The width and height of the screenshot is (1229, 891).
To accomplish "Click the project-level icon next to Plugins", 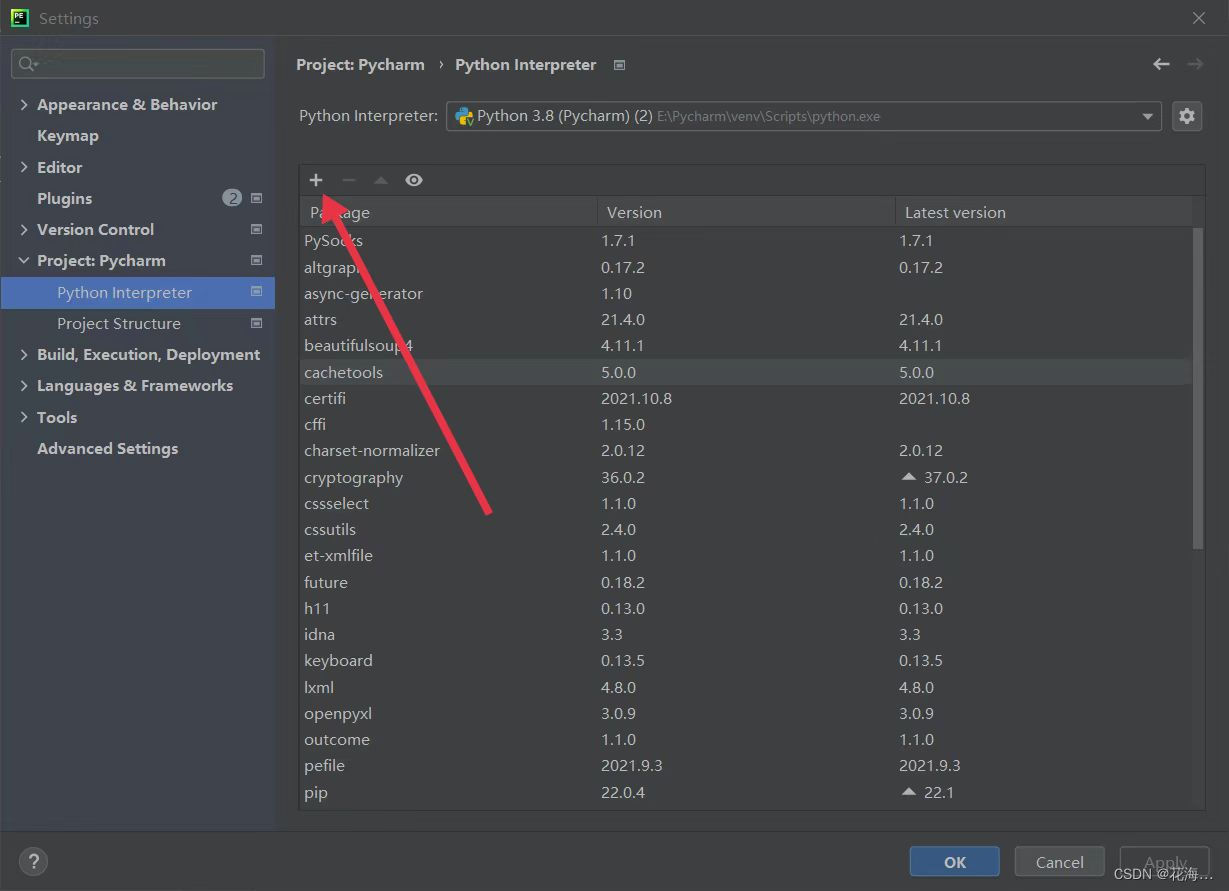I will pyautogui.click(x=256, y=198).
